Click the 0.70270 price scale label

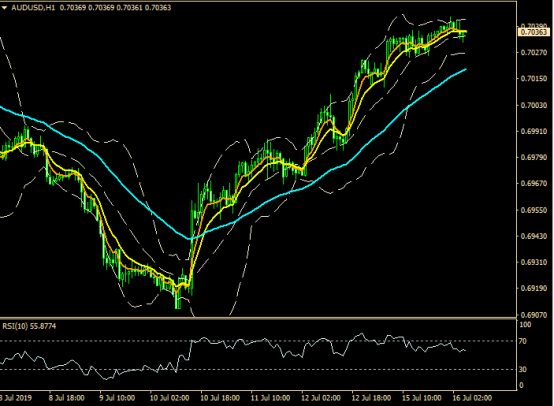[534, 53]
